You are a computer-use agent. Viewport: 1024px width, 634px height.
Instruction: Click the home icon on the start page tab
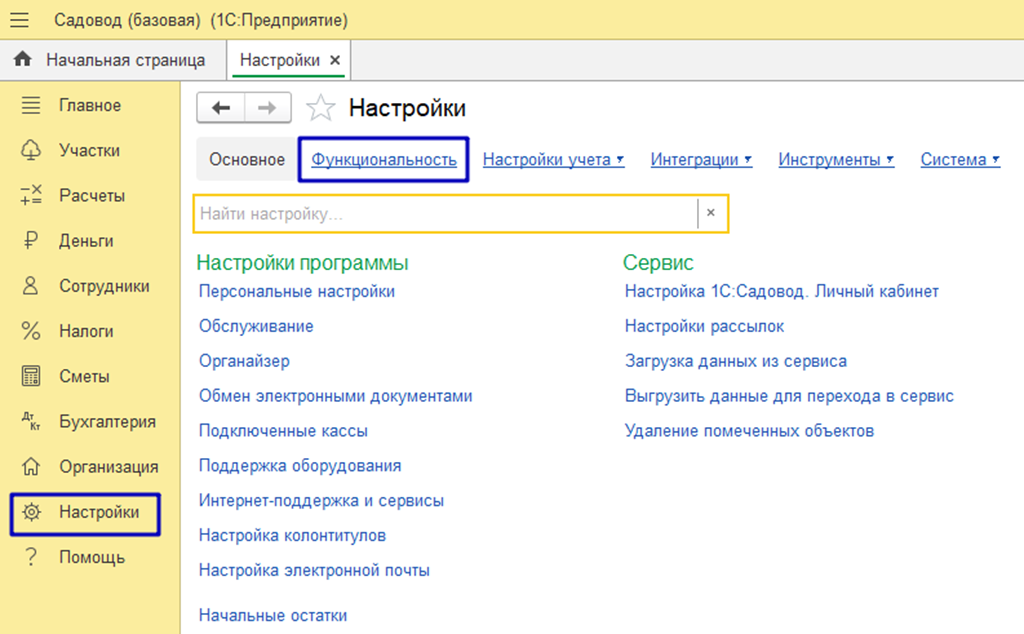[x=23, y=59]
